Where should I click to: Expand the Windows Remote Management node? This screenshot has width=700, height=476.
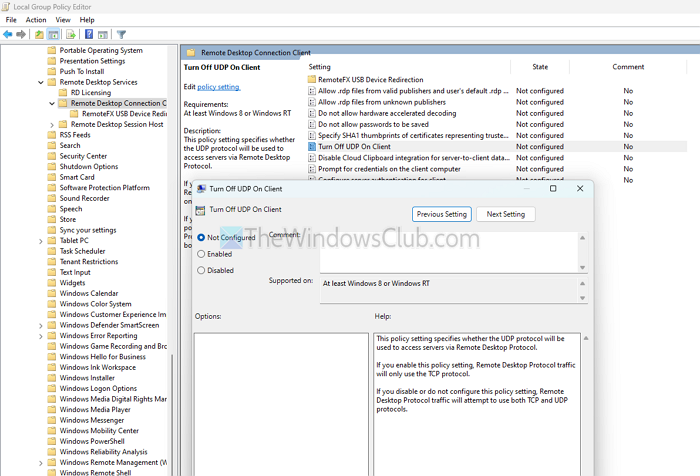(x=41, y=463)
